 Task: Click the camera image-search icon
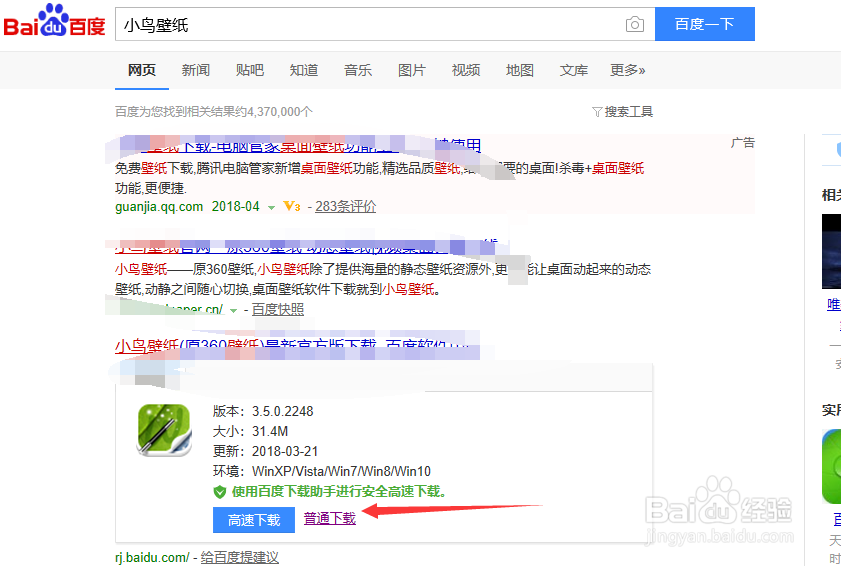(635, 24)
